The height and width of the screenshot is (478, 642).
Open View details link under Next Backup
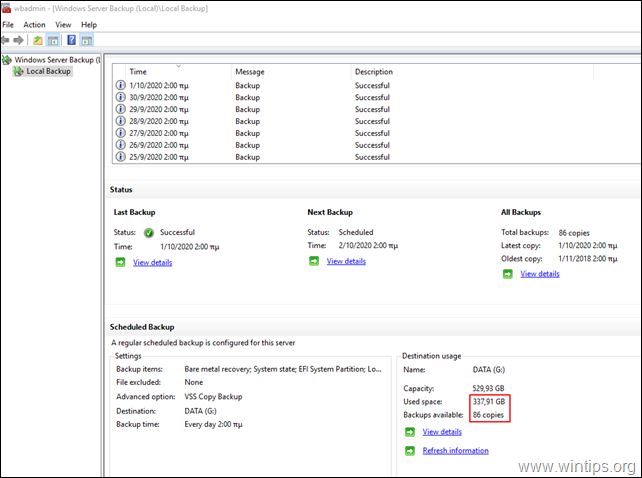[x=346, y=261]
